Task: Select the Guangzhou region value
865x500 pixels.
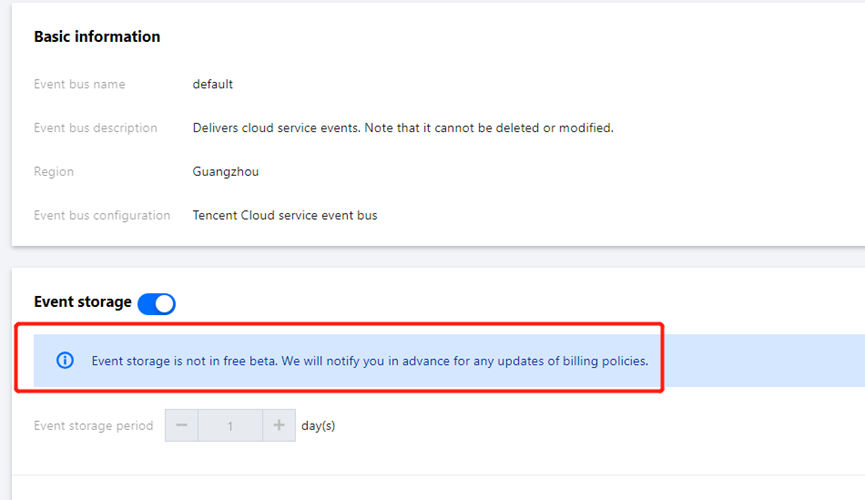Action: [x=225, y=171]
